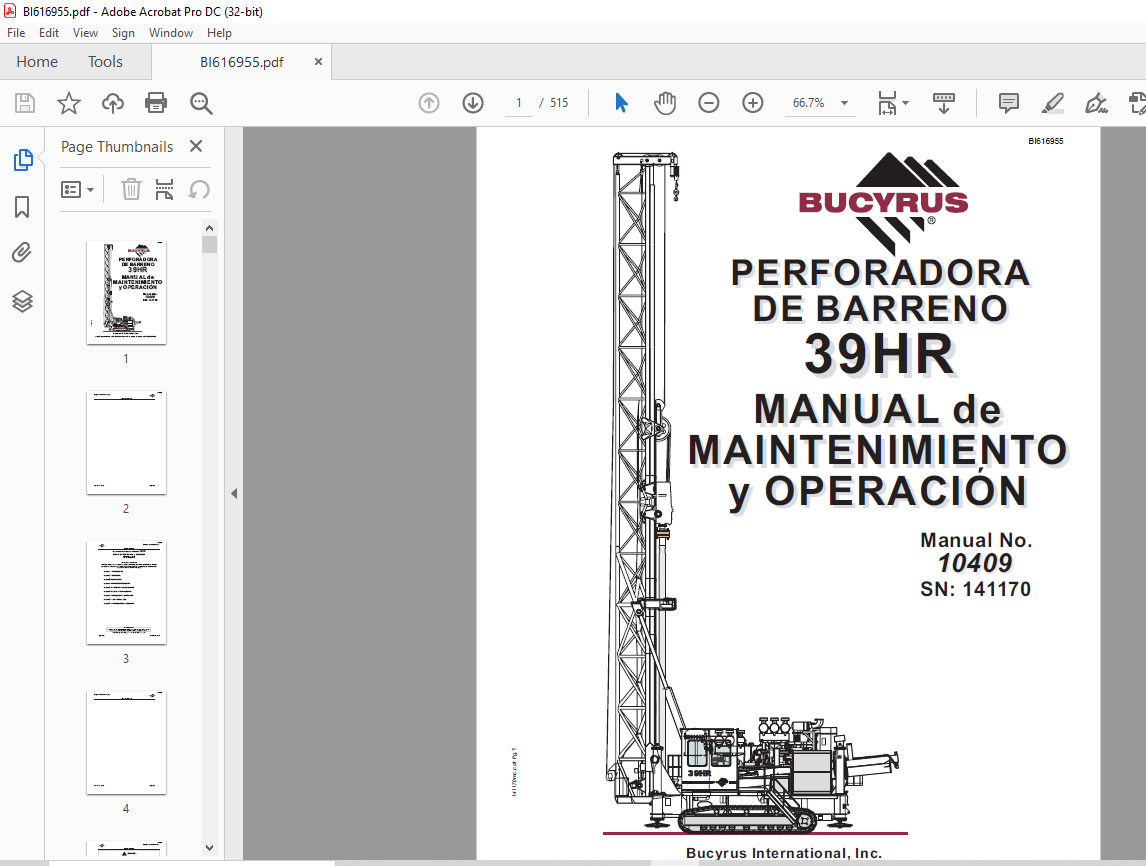Click the Save file icon

[25, 103]
